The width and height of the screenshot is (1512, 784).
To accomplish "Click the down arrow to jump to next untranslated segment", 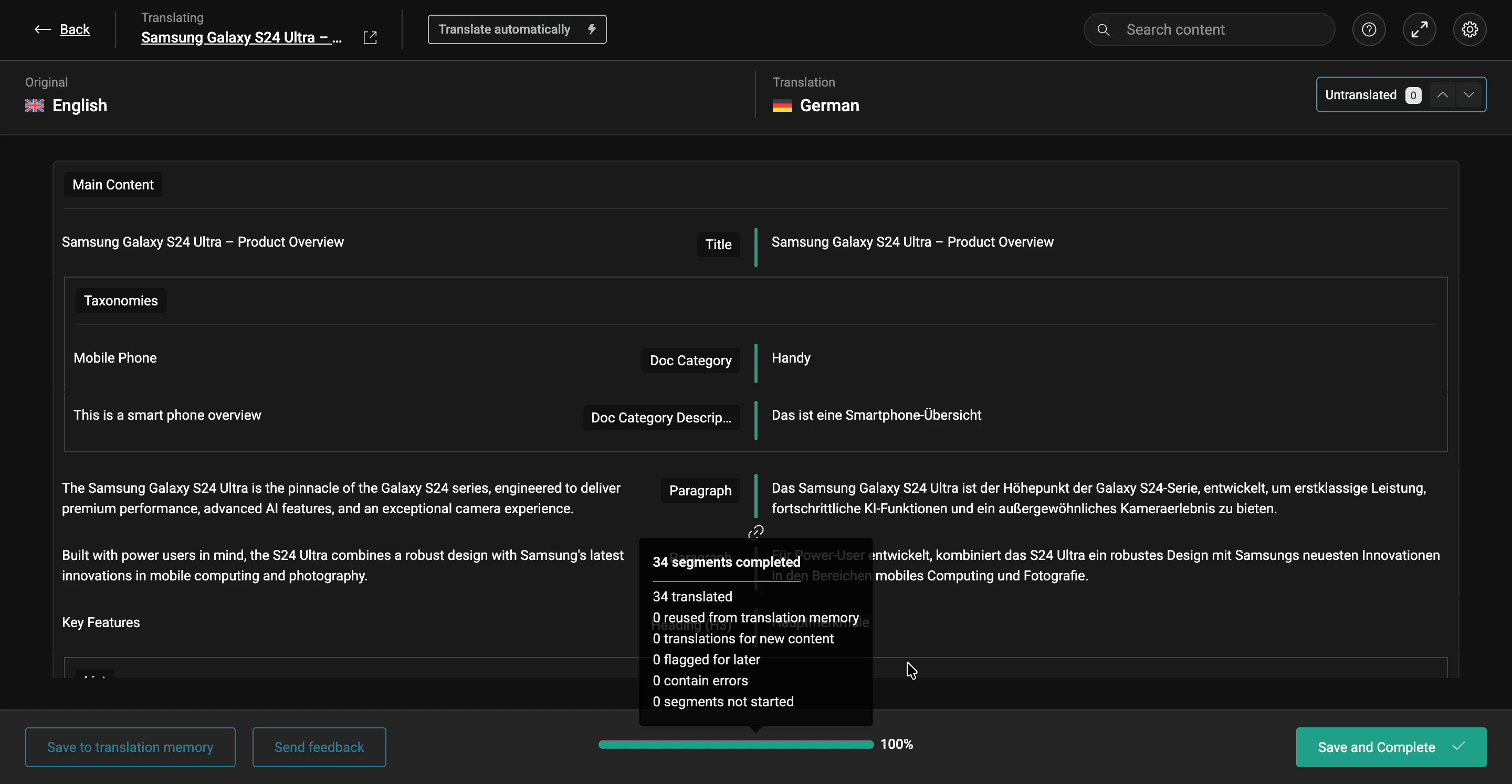I will tap(1469, 94).
